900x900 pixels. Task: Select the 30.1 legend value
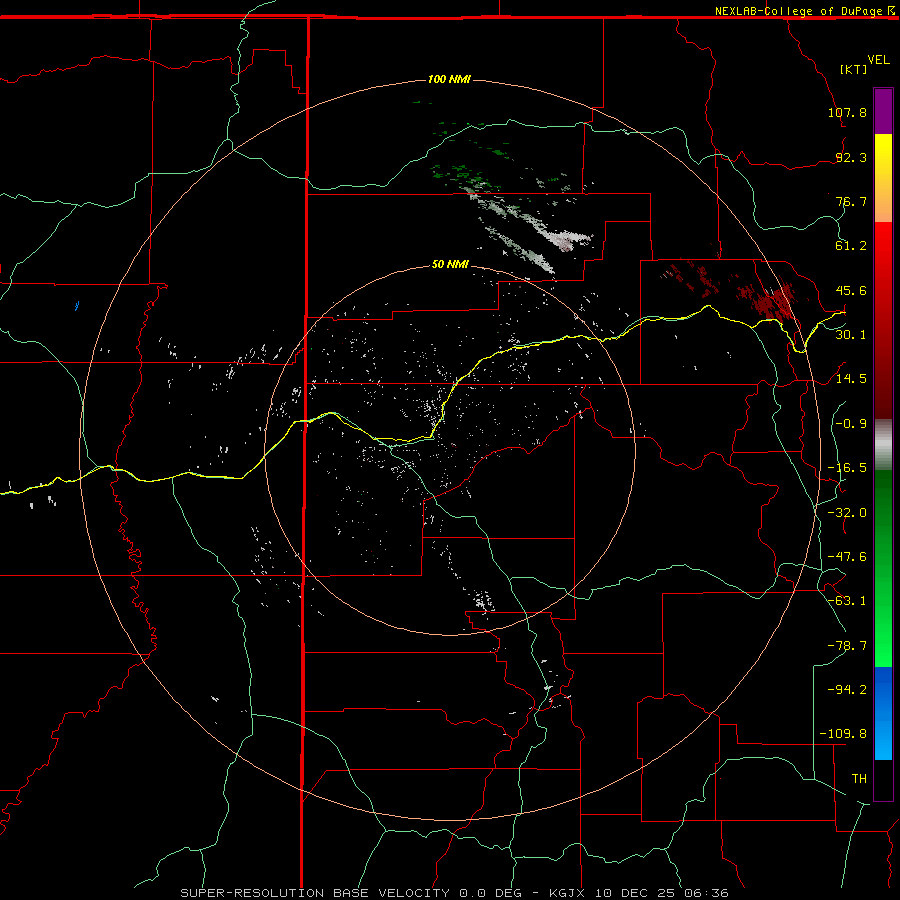(x=851, y=335)
